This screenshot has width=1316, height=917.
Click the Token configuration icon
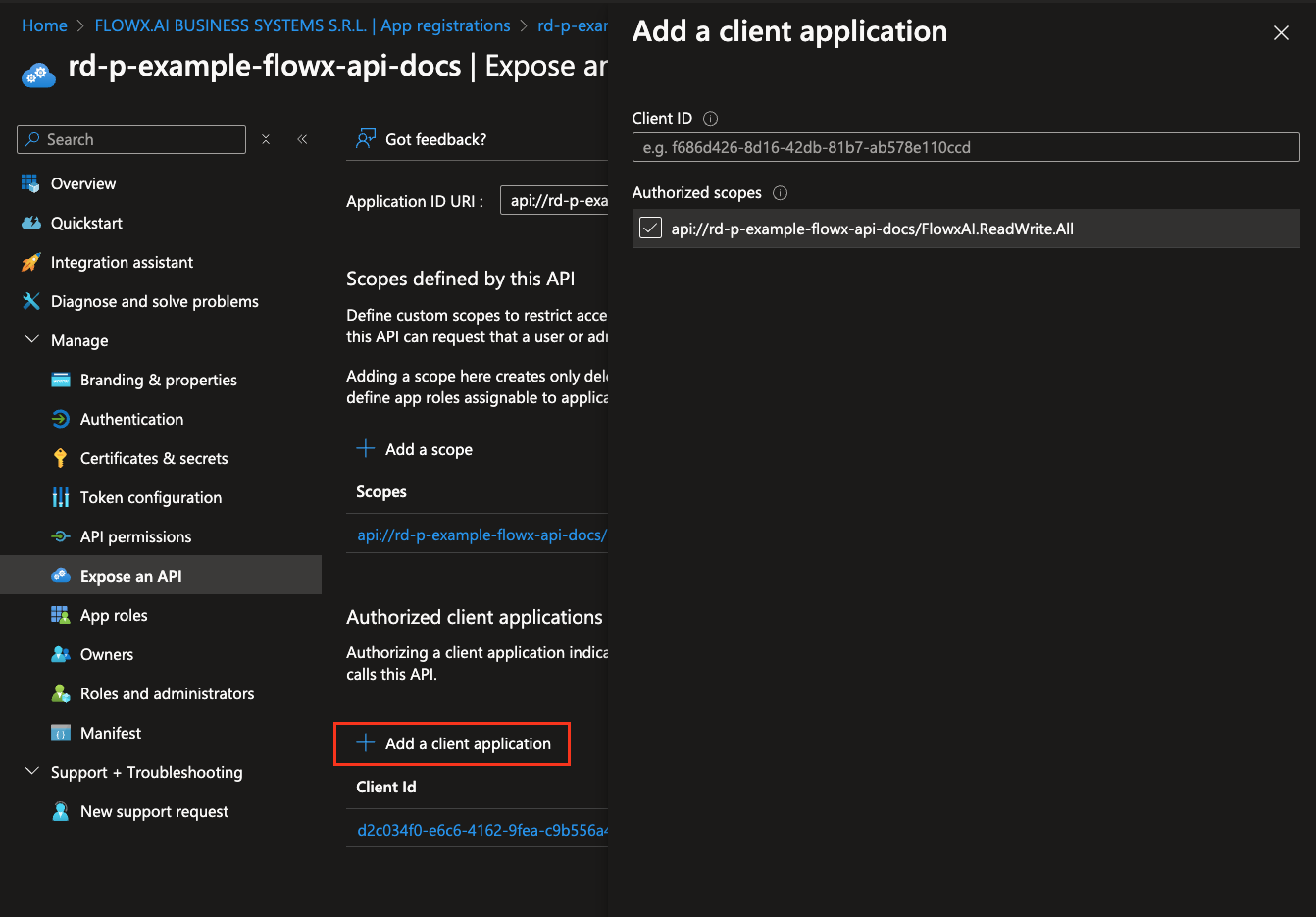(61, 497)
